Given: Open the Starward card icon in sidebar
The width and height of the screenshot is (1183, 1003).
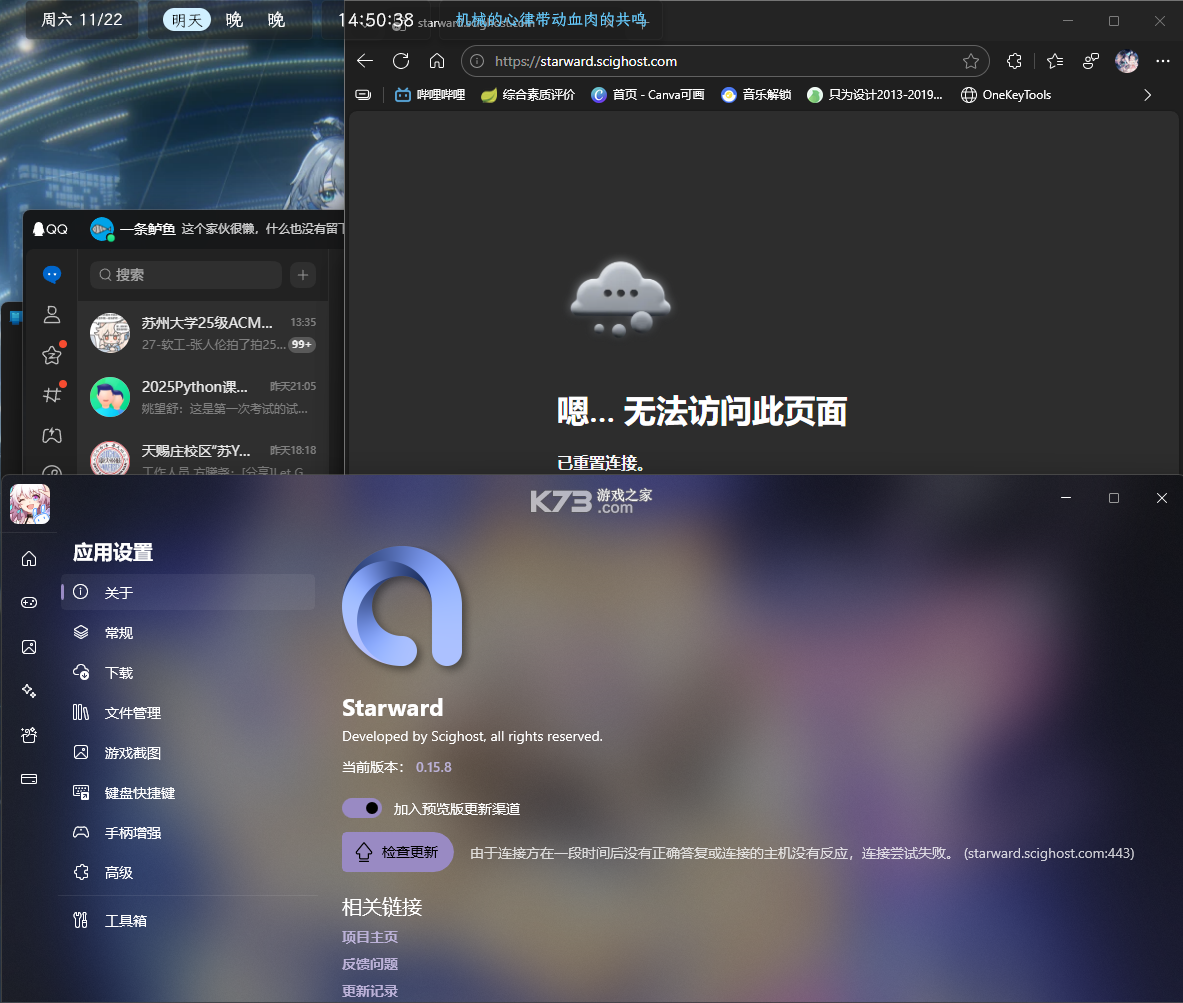Looking at the screenshot, I should click(x=29, y=779).
